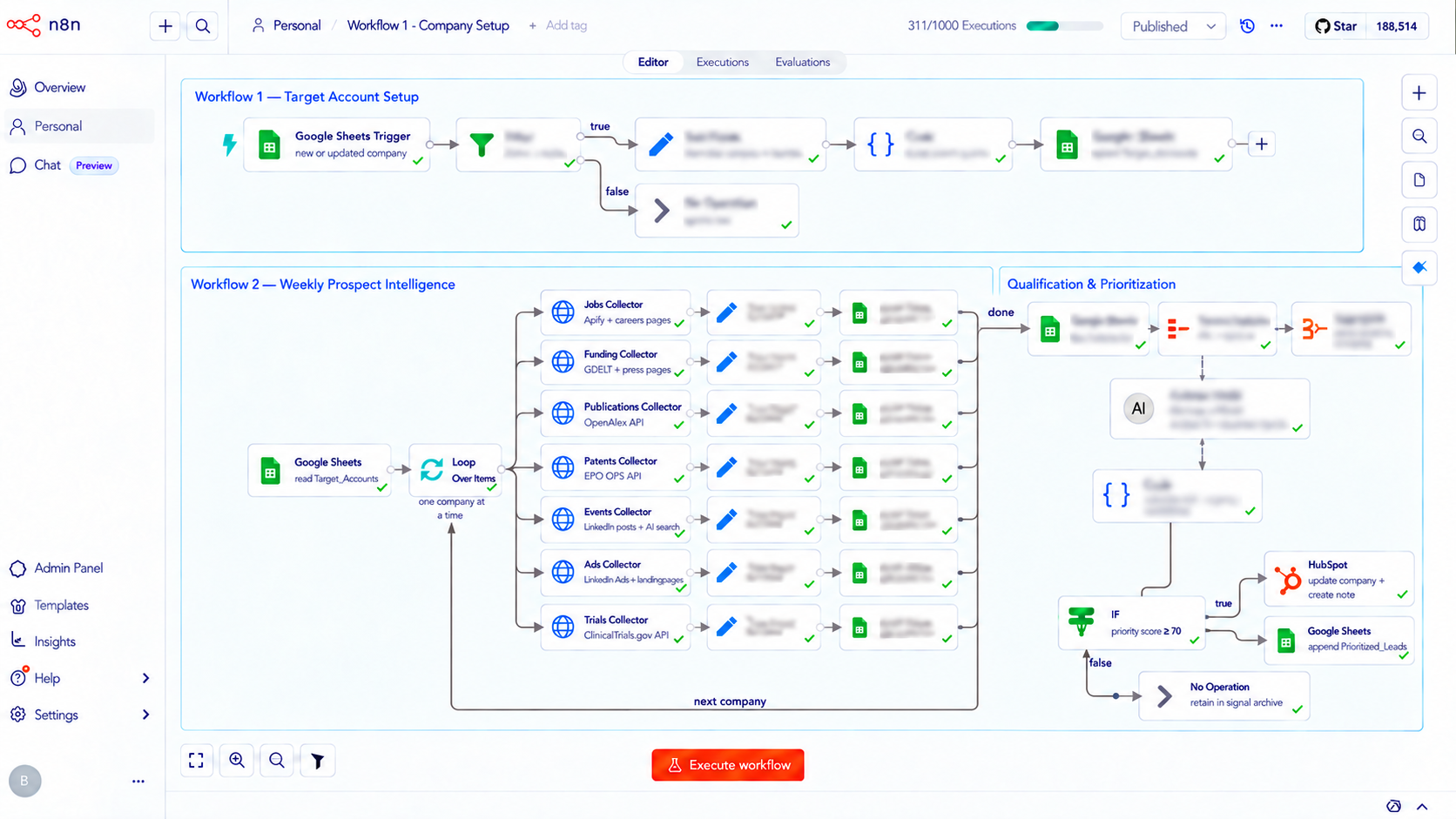
Task: Select the Funding Collector node
Action: (x=616, y=362)
